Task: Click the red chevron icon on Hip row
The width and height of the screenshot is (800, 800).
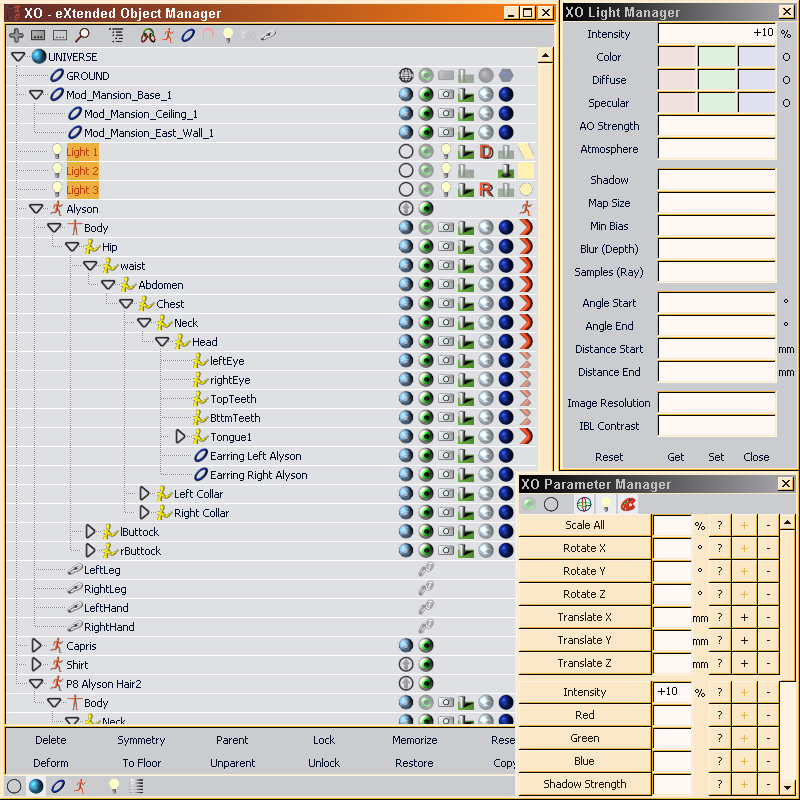Action: [526, 247]
